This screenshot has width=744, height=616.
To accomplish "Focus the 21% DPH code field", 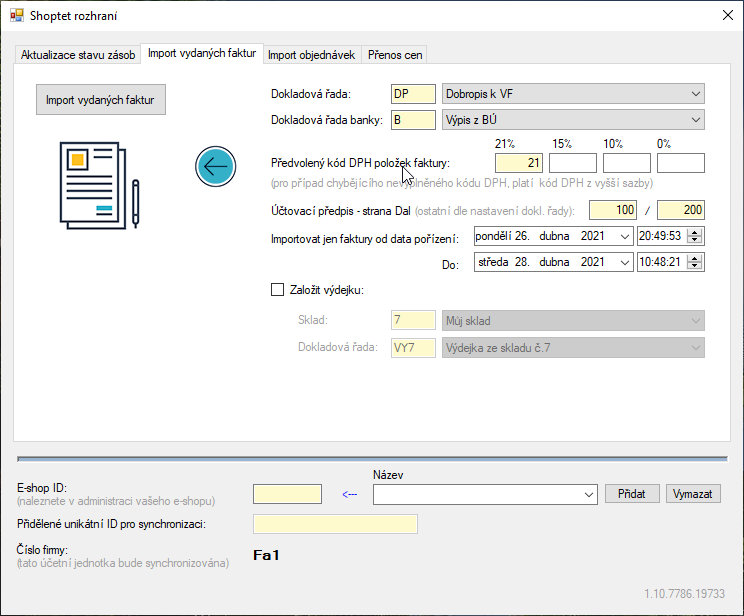I will point(519,163).
